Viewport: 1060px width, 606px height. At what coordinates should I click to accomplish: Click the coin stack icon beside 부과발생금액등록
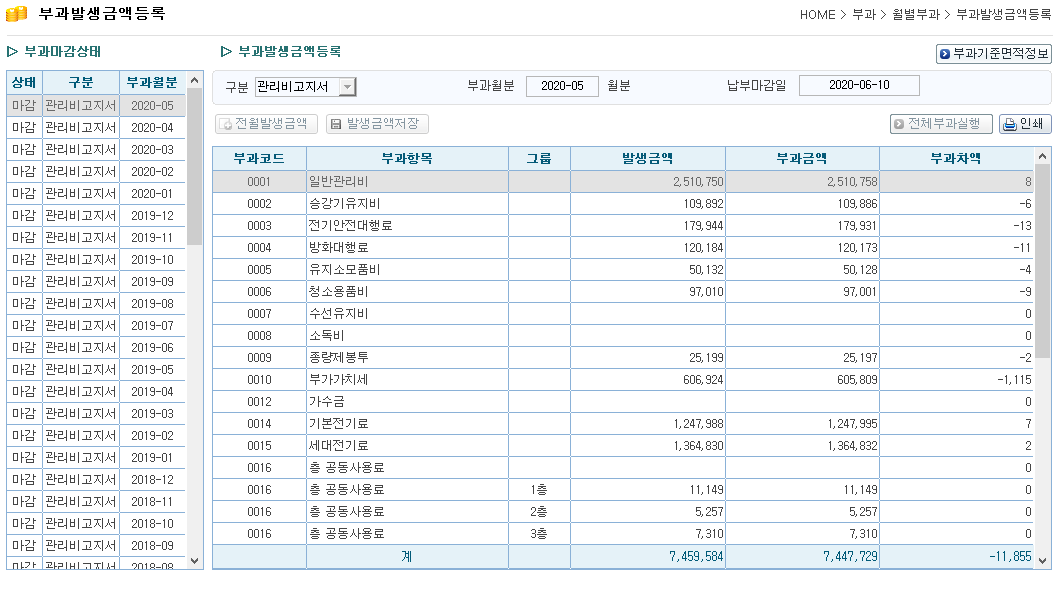(x=16, y=14)
